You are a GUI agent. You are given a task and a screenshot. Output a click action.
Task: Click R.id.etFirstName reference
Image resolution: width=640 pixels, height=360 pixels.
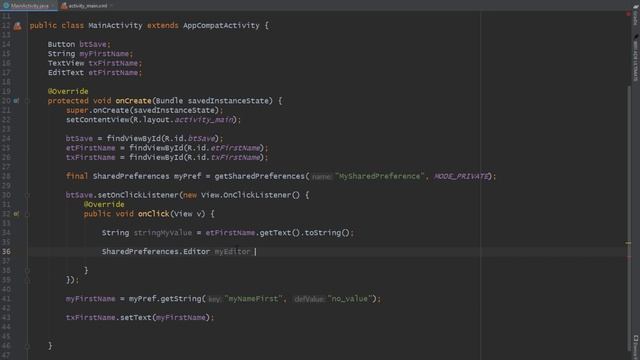tap(224, 148)
